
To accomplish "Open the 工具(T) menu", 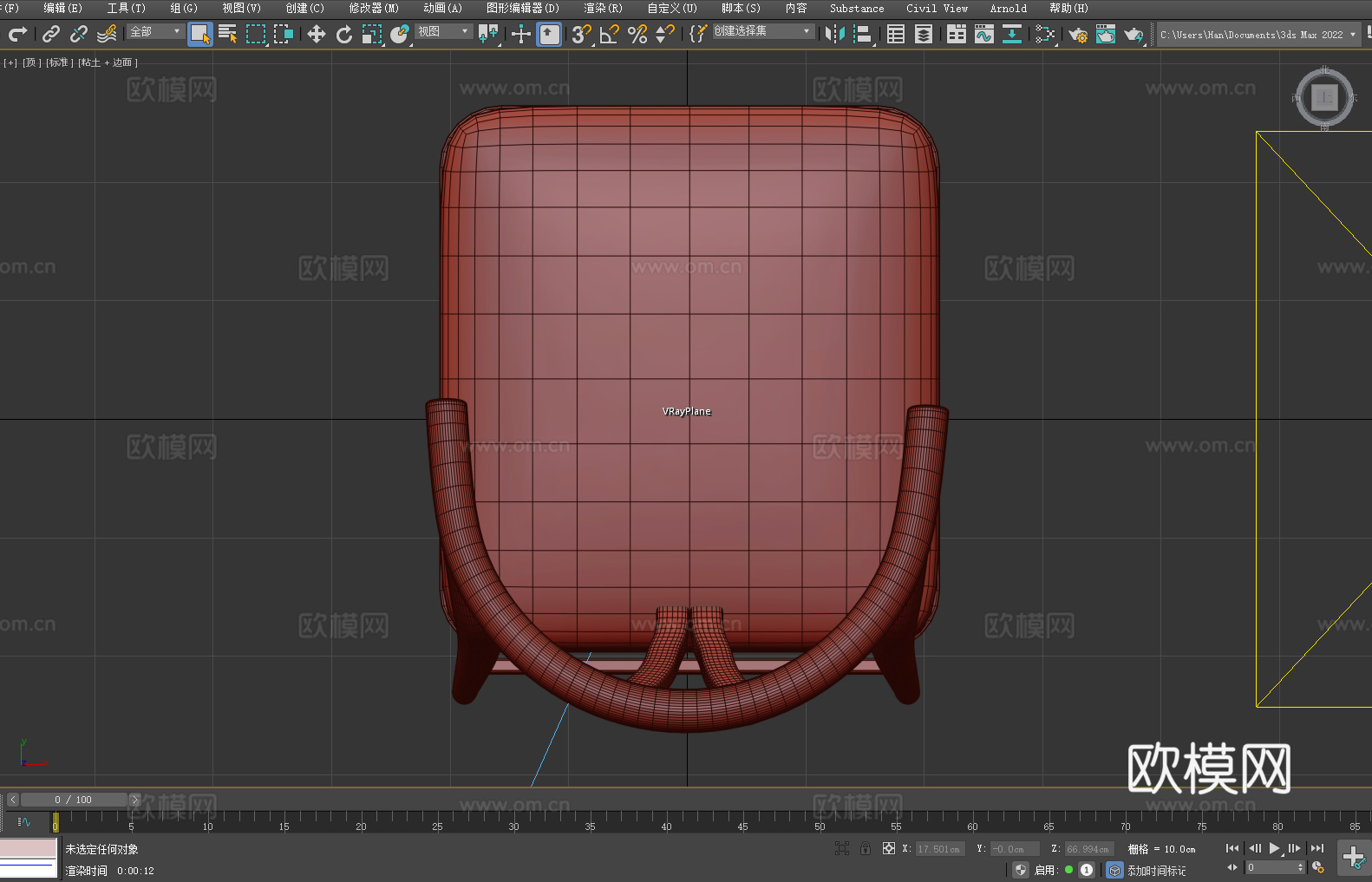I will (126, 8).
